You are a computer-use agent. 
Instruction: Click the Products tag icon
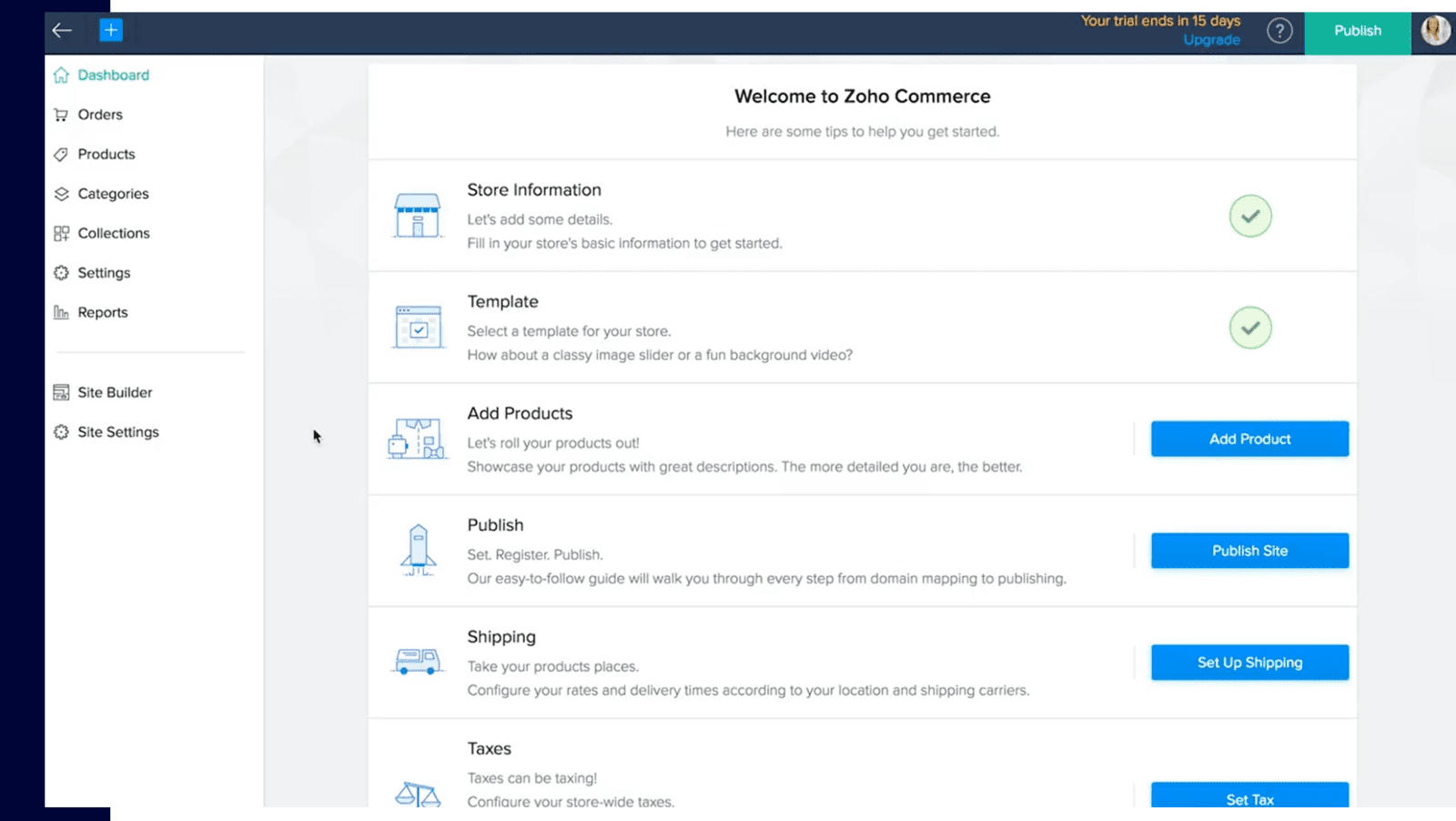click(x=61, y=154)
